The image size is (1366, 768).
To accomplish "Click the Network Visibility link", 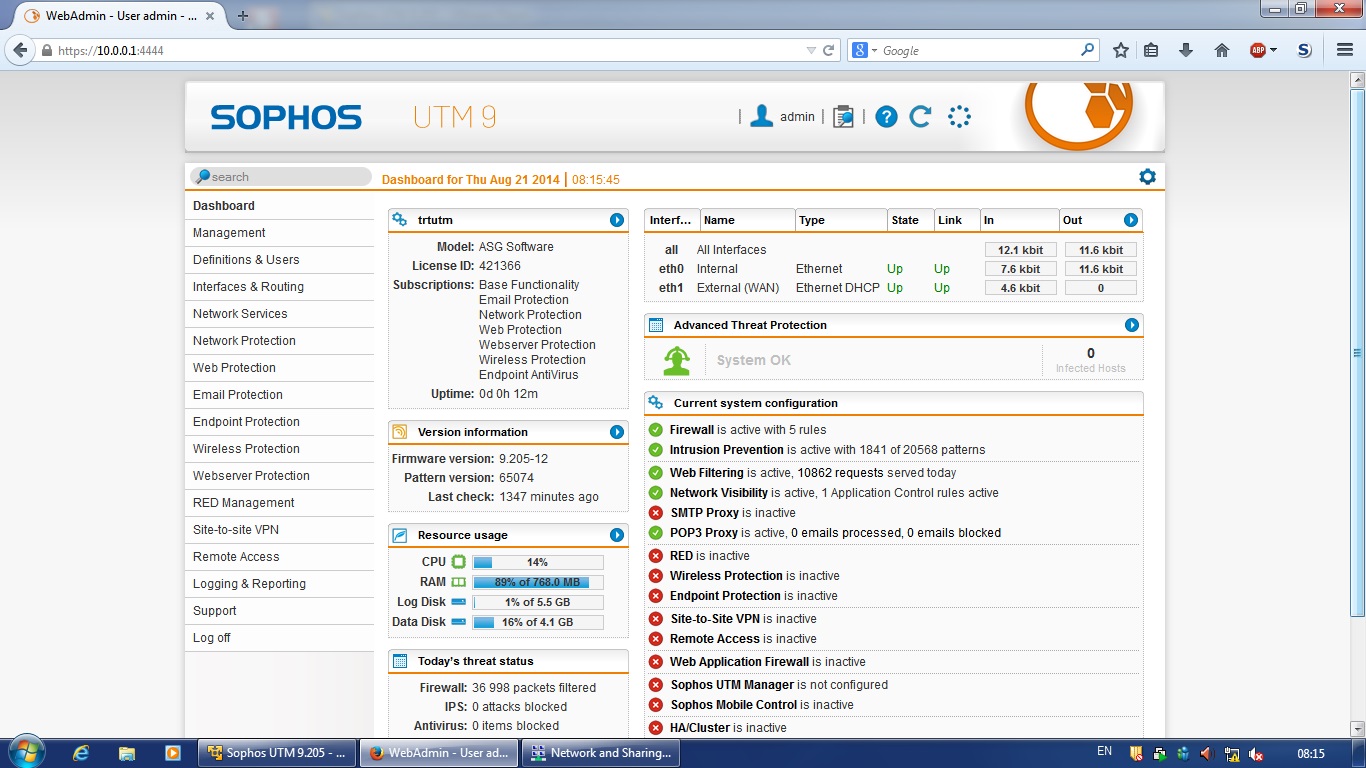I will point(719,493).
